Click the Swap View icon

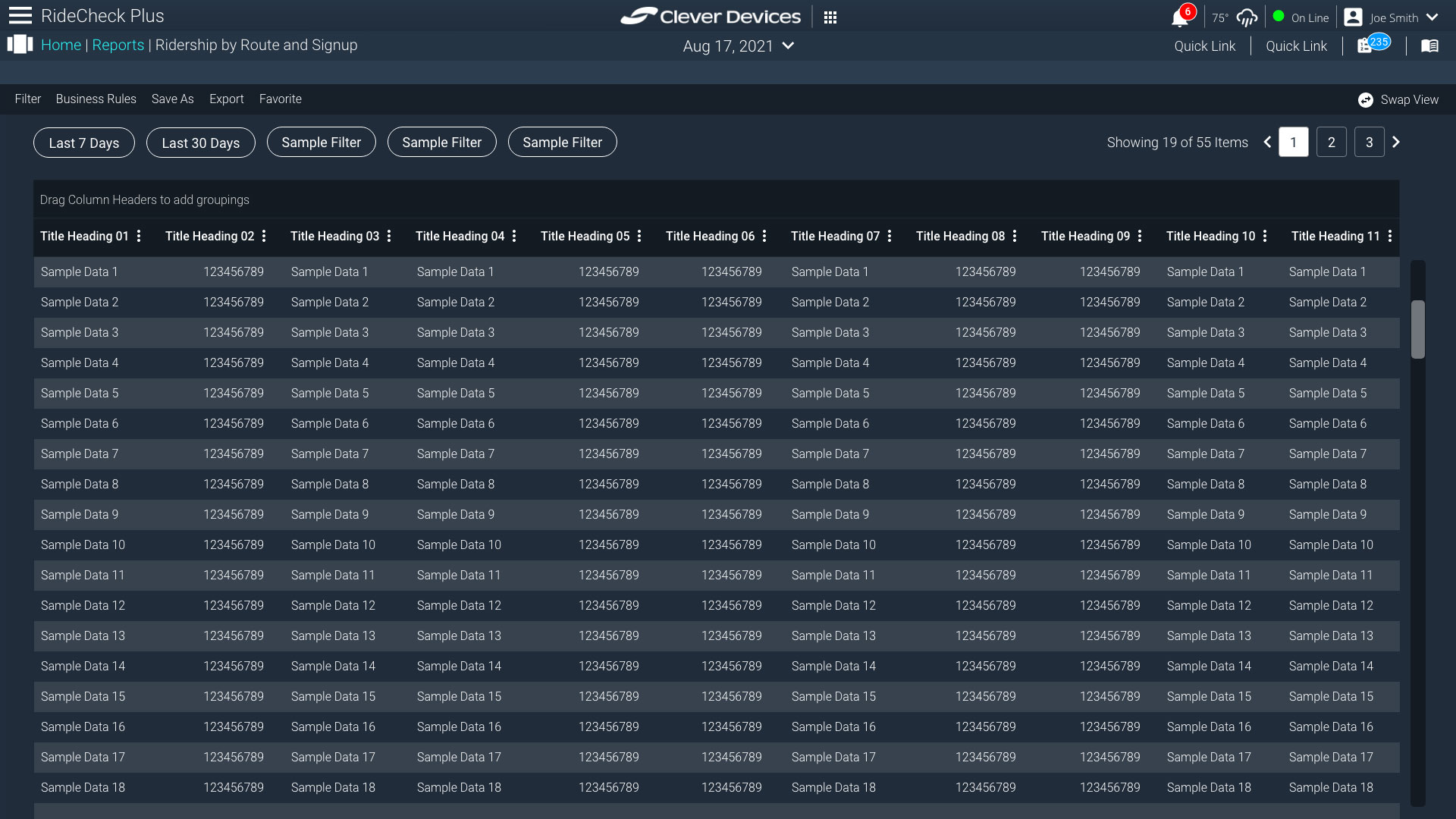[x=1366, y=100]
